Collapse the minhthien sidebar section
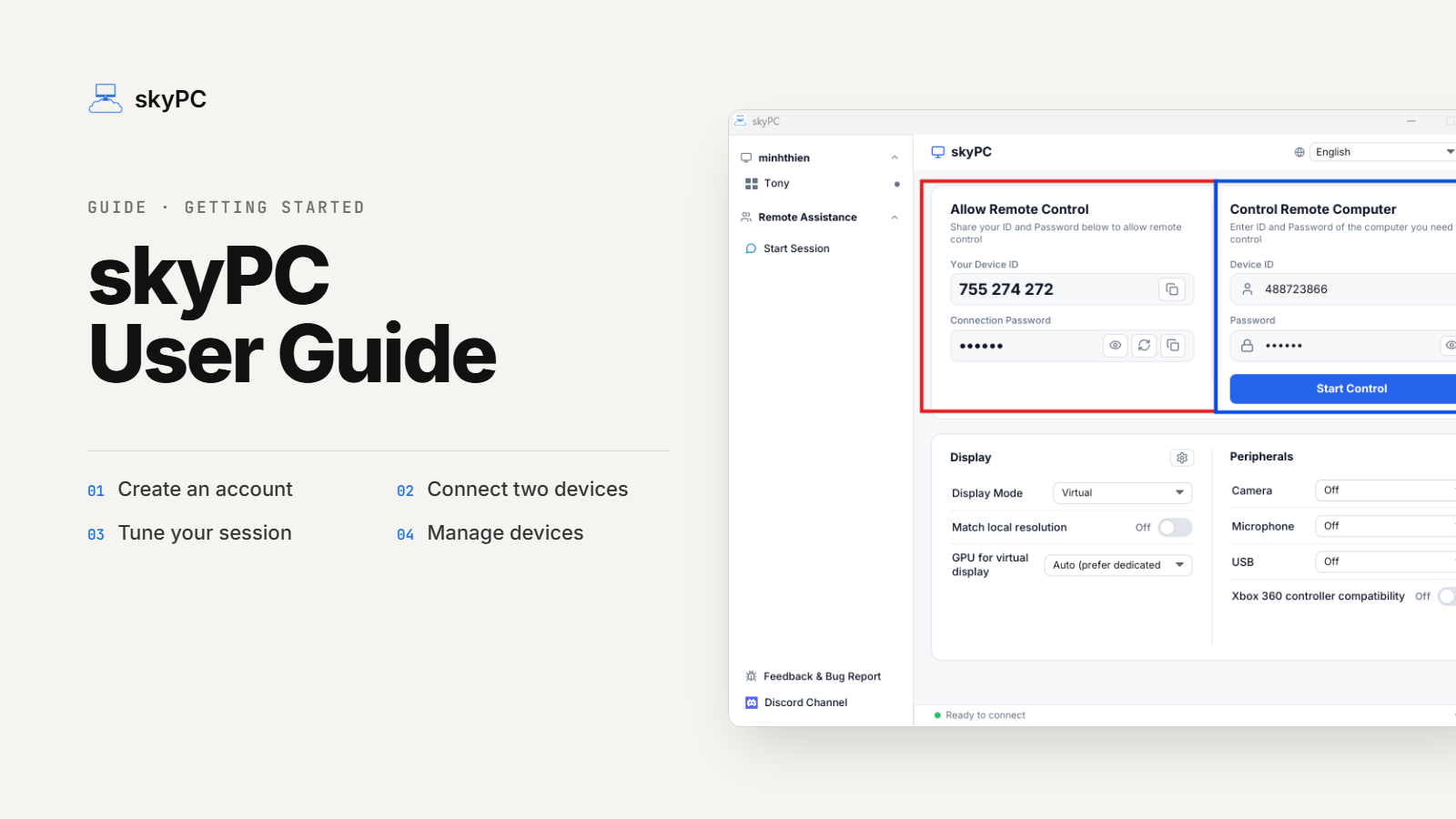Viewport: 1456px width, 819px height. [x=895, y=158]
